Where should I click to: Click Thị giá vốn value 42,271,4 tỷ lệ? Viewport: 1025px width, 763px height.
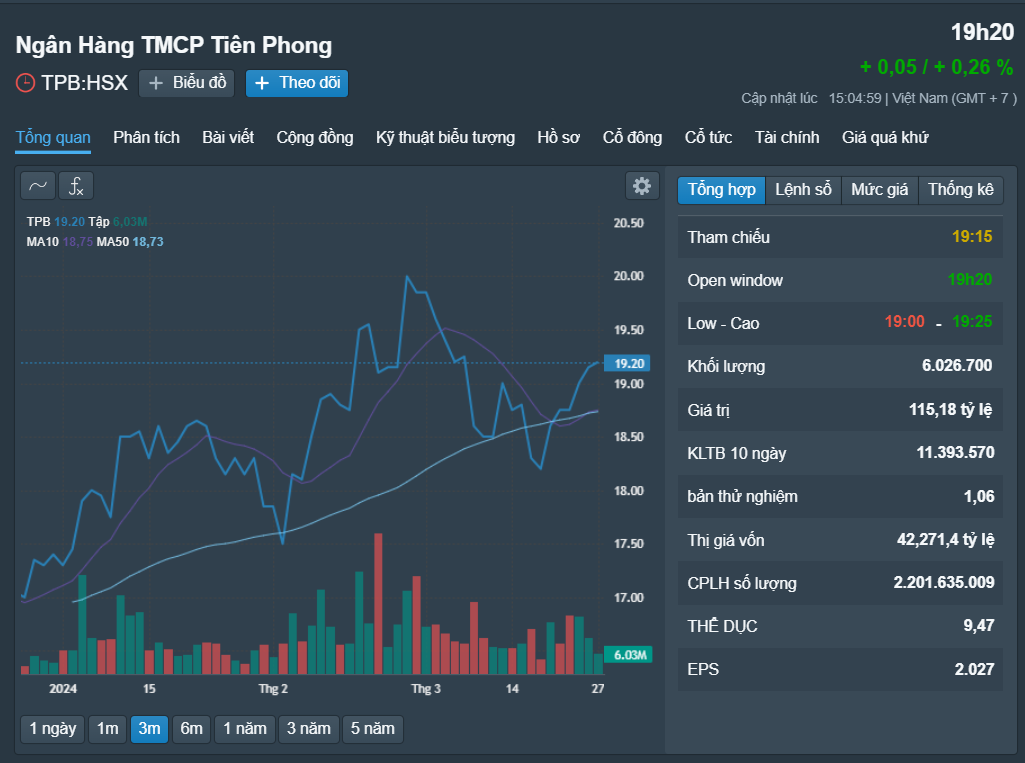[945, 539]
